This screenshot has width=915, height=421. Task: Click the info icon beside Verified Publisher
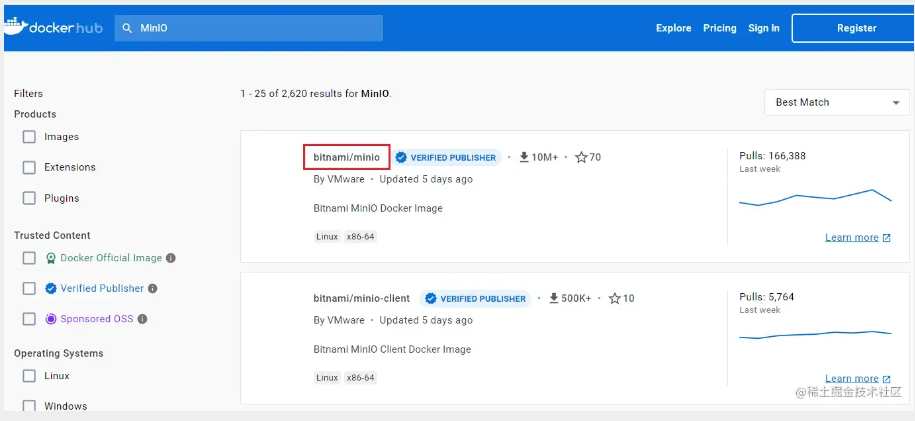pos(153,288)
